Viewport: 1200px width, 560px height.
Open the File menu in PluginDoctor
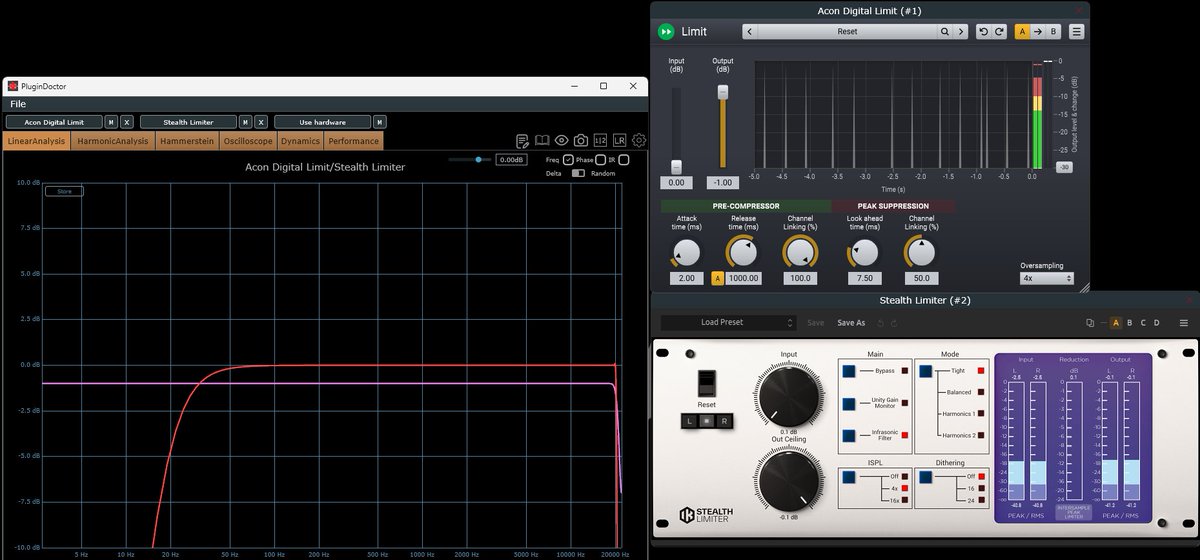[x=18, y=104]
